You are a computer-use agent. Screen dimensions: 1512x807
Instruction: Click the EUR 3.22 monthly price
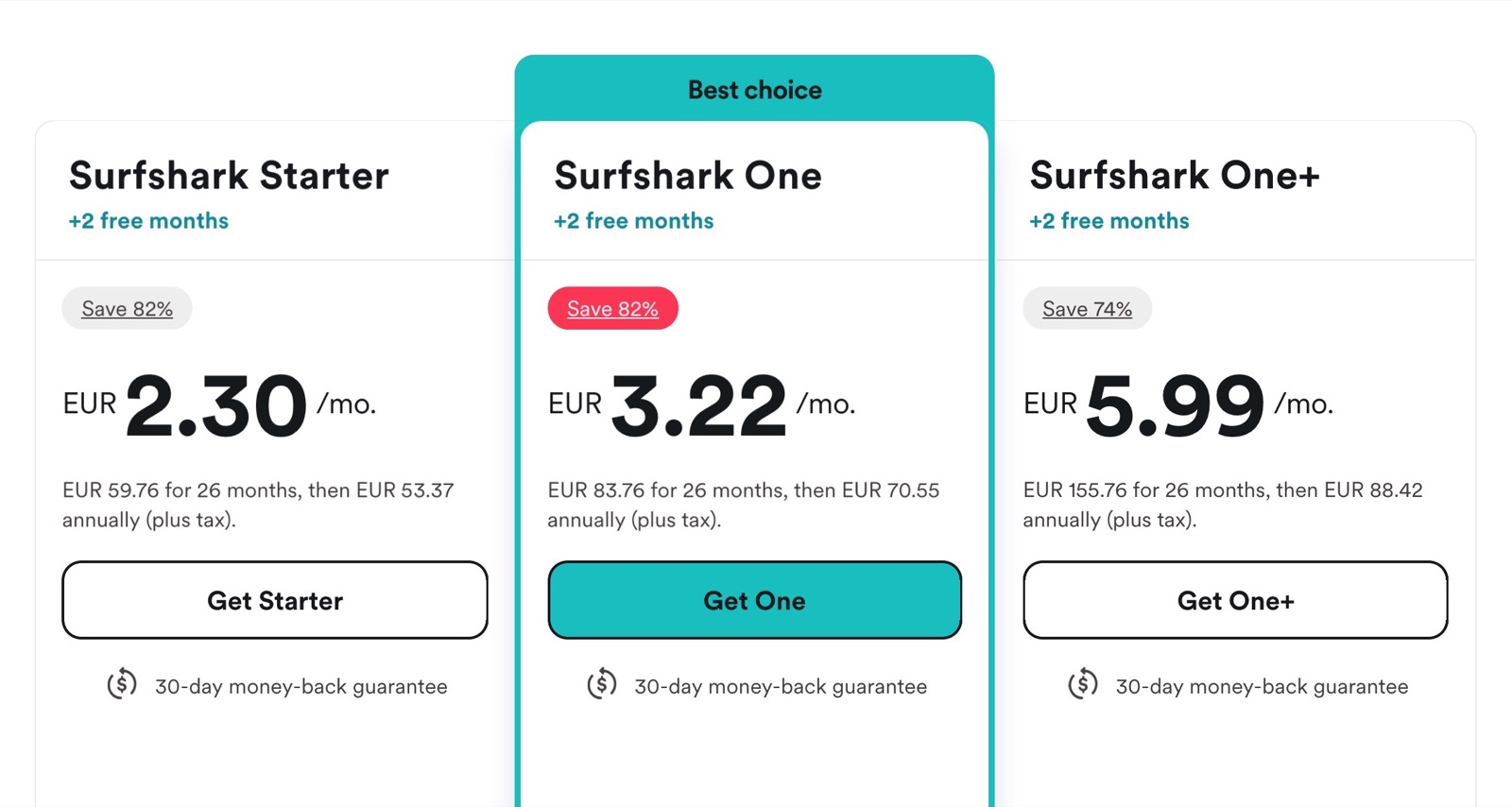coord(699,406)
